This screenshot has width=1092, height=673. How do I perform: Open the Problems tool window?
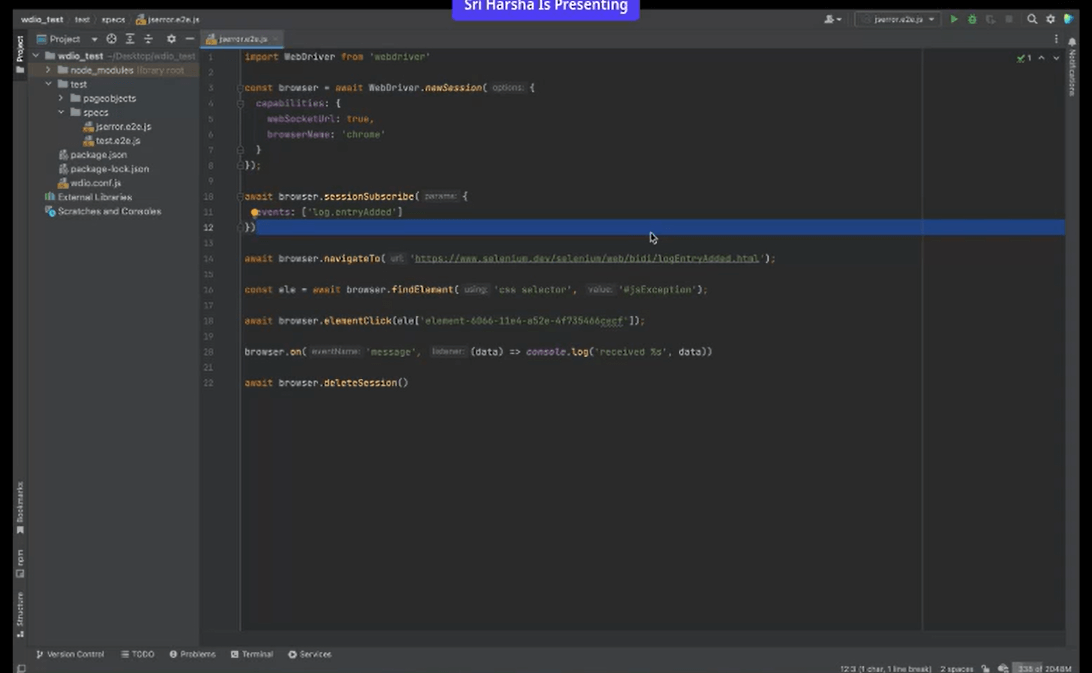point(192,654)
